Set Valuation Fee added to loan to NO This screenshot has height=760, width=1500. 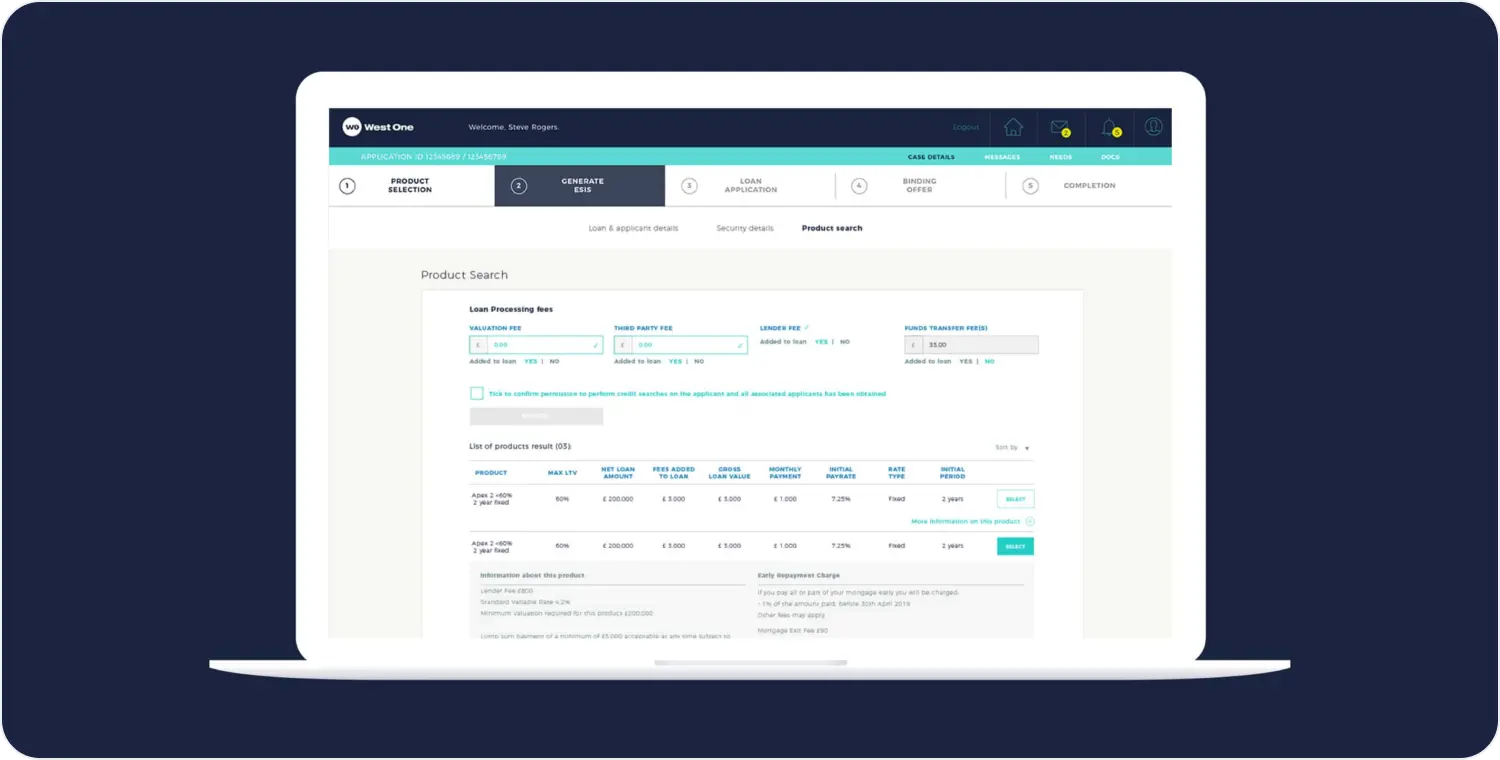coord(555,362)
